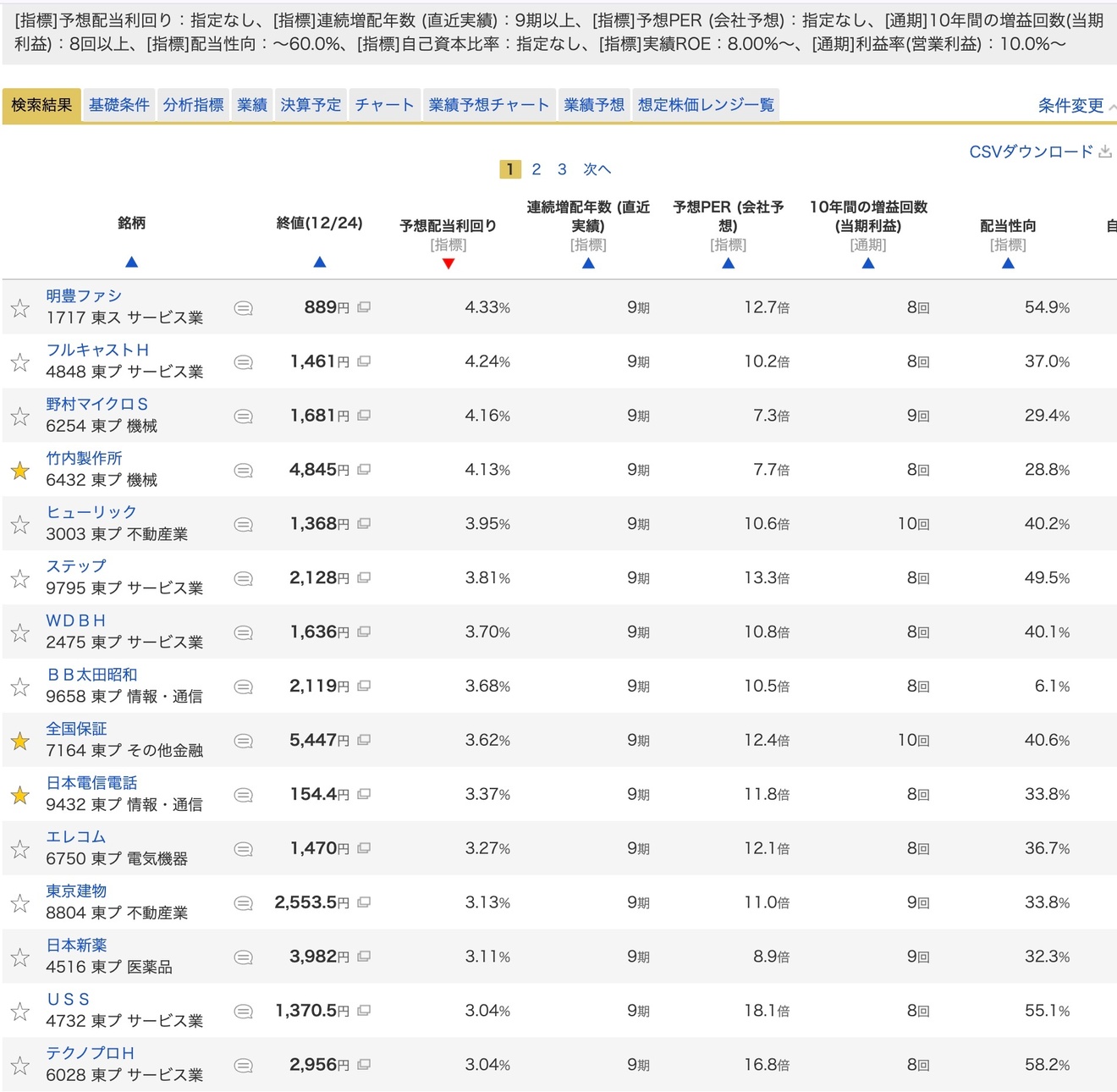This screenshot has width=1117, height=1092.
Task: Open comment bubble icon for 明豊ファシ
Action: (x=244, y=308)
